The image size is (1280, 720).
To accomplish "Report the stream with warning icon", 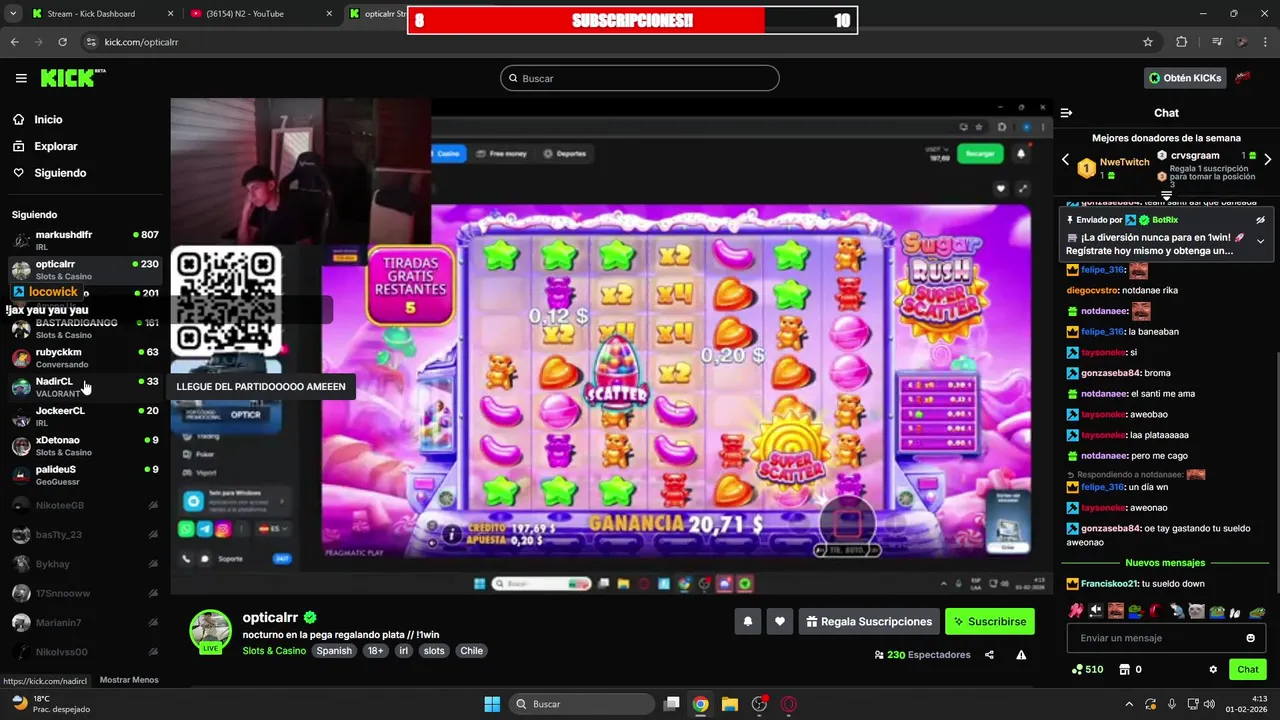I will pos(1021,655).
